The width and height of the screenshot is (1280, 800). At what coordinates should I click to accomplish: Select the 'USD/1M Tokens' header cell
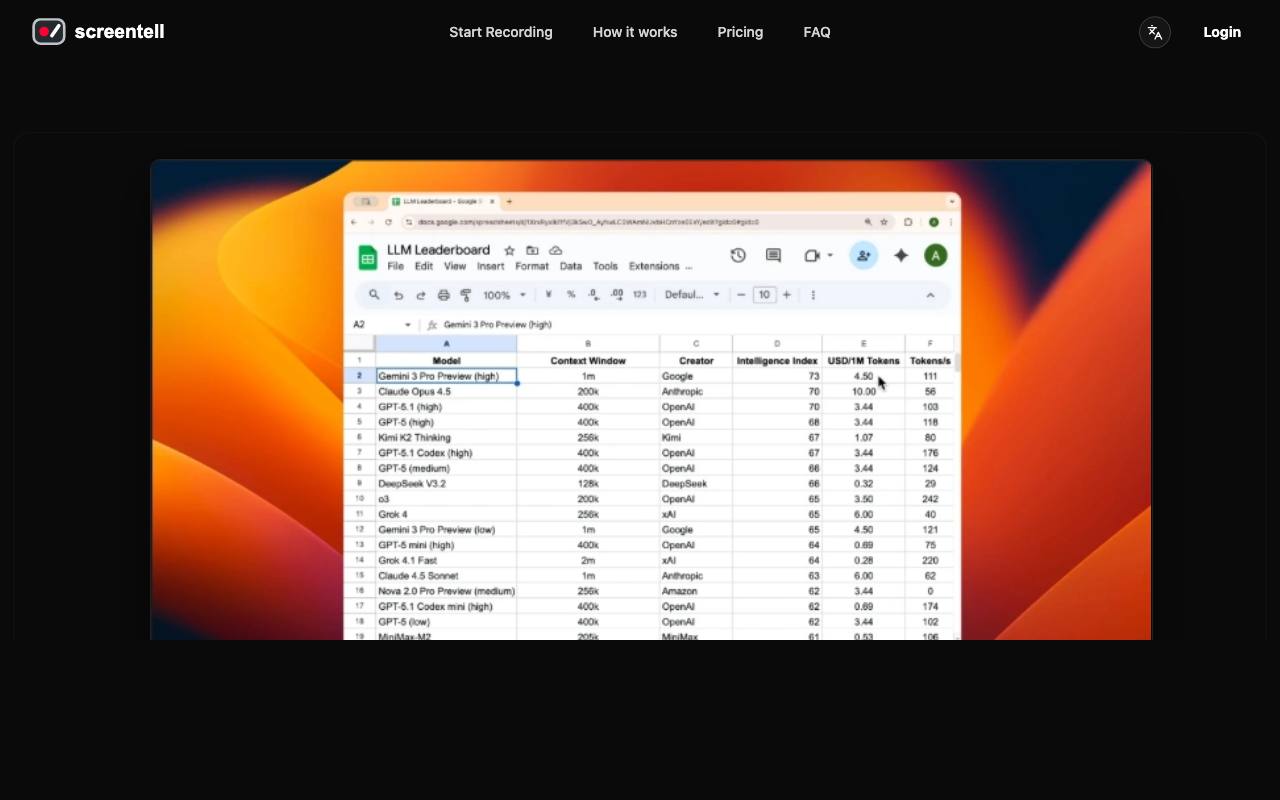point(864,361)
